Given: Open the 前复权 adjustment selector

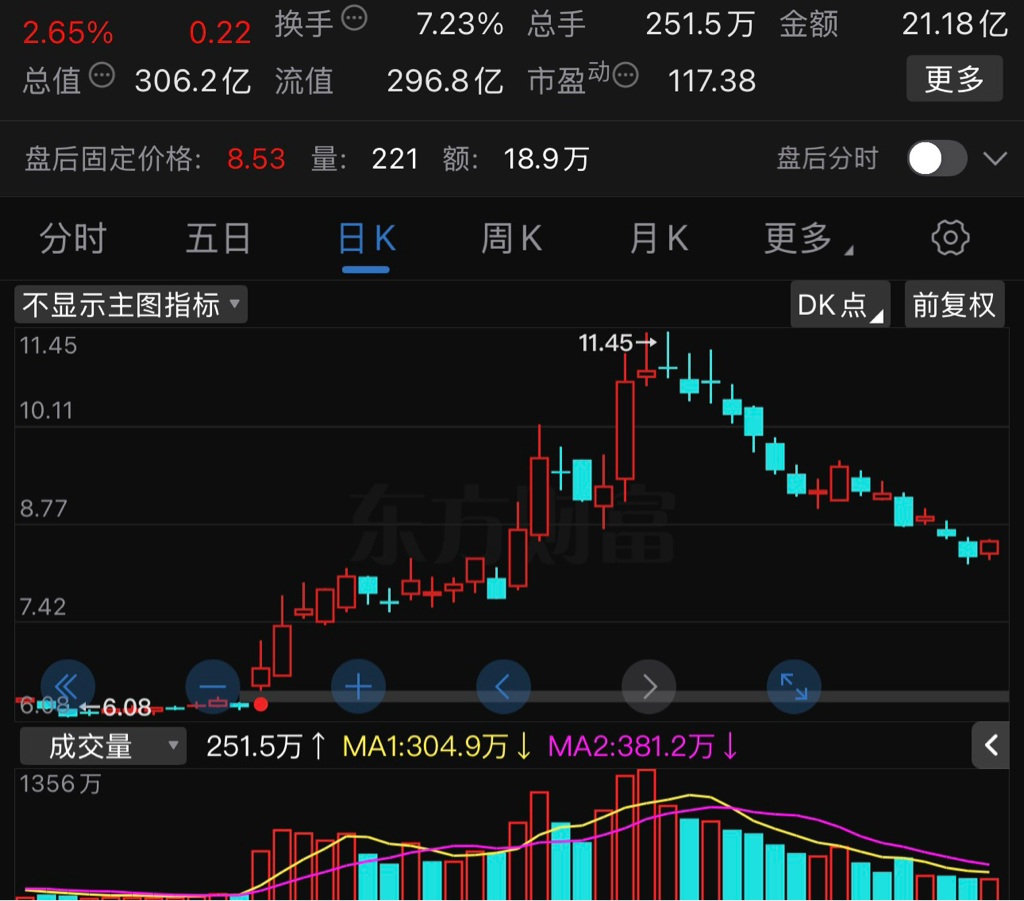Looking at the screenshot, I should (954, 304).
